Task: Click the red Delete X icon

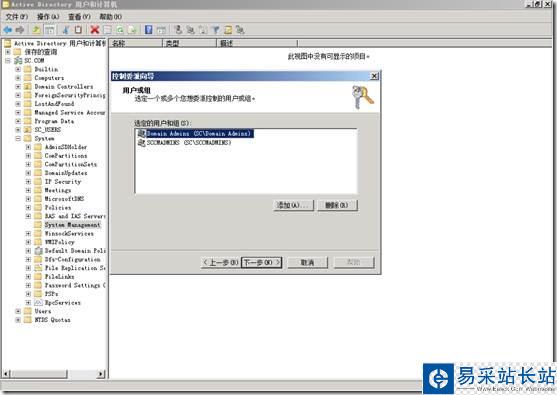Action: pyautogui.click(x=94, y=30)
